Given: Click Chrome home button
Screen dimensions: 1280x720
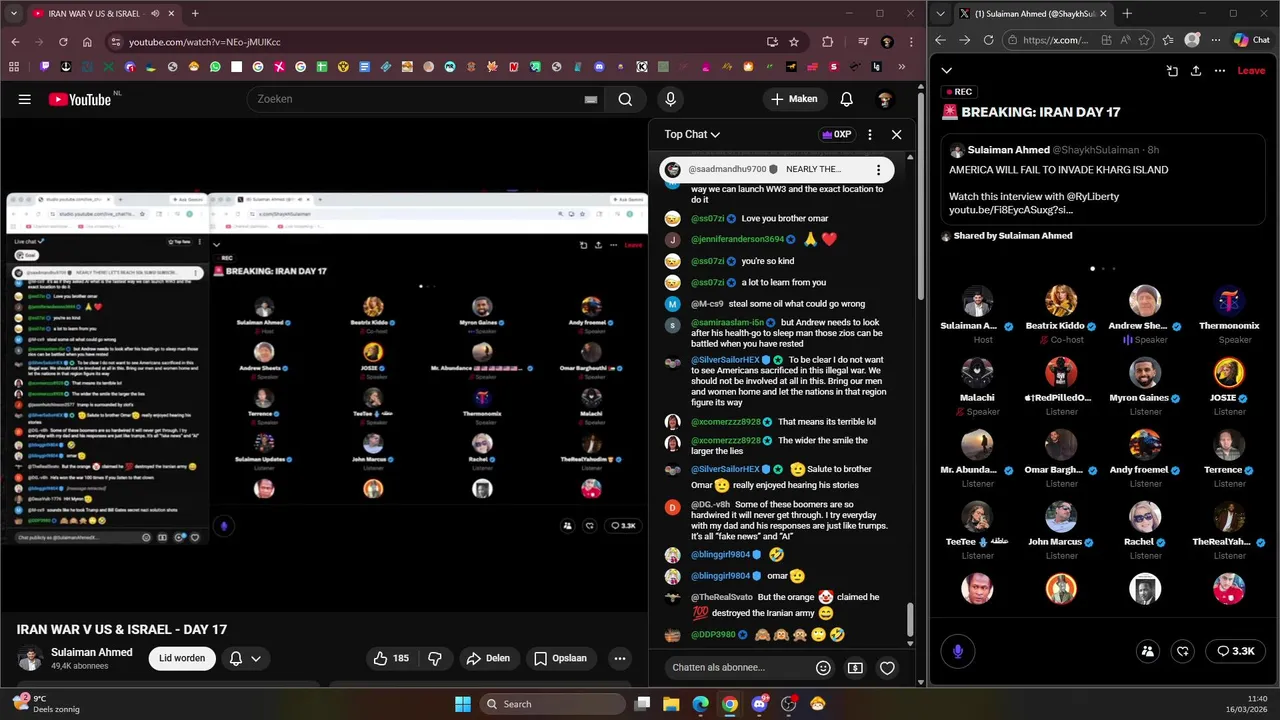Looking at the screenshot, I should 87,42.
